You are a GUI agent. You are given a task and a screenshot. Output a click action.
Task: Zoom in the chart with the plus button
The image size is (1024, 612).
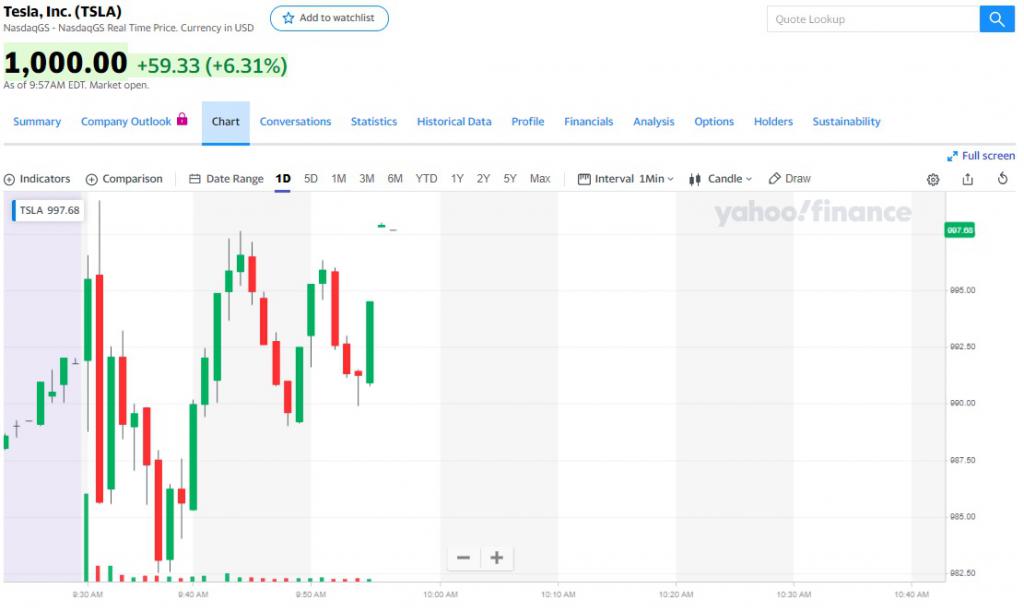pyautogui.click(x=497, y=558)
